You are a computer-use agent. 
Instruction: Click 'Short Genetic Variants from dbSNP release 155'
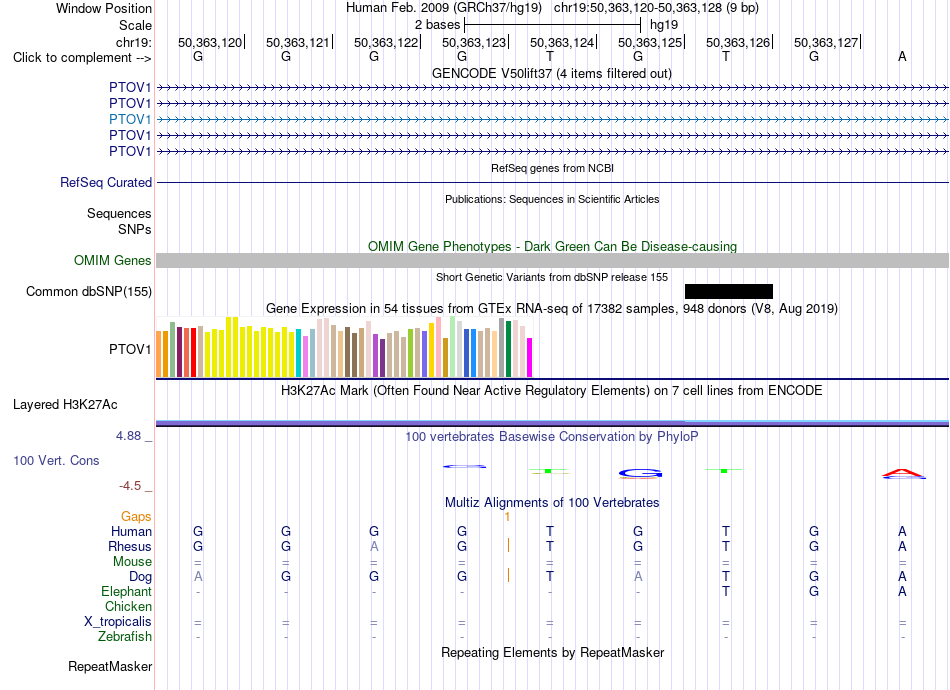[552, 277]
